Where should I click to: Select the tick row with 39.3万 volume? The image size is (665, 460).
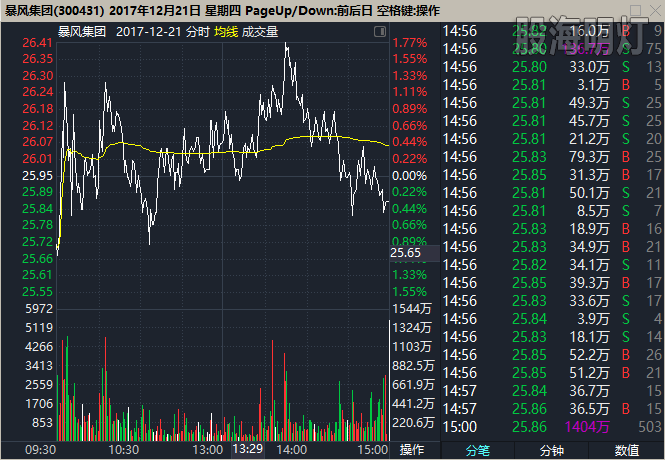[552, 283]
